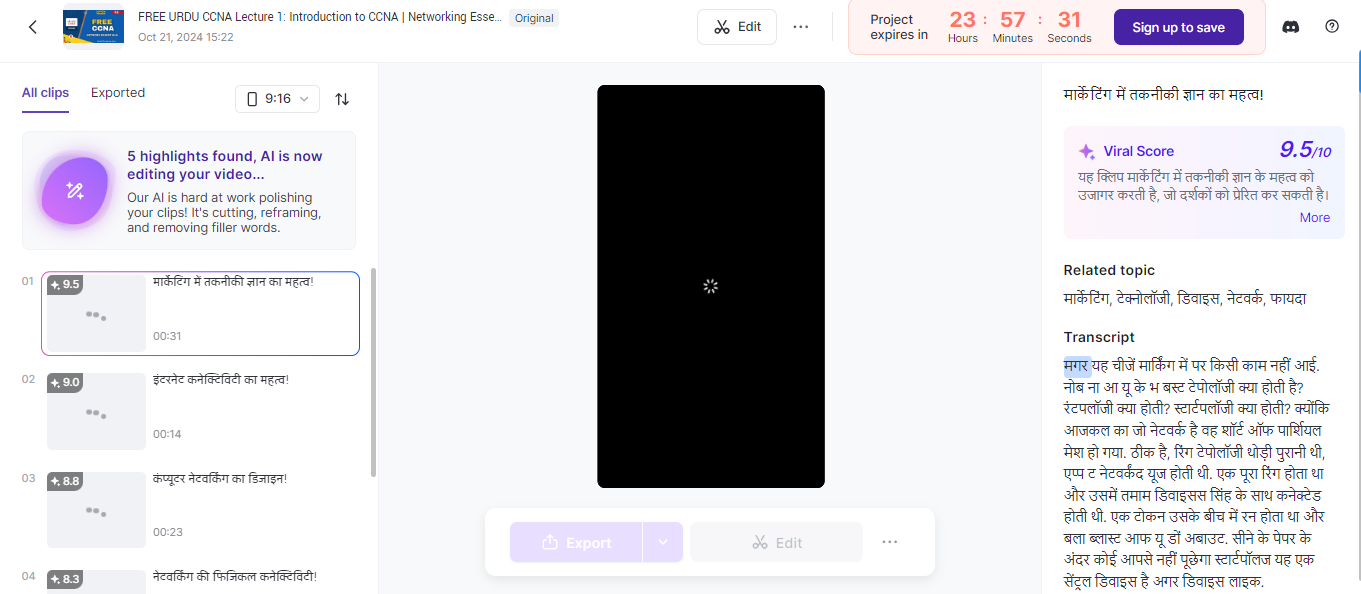Open the 9:16 aspect ratio dropdown

278,99
